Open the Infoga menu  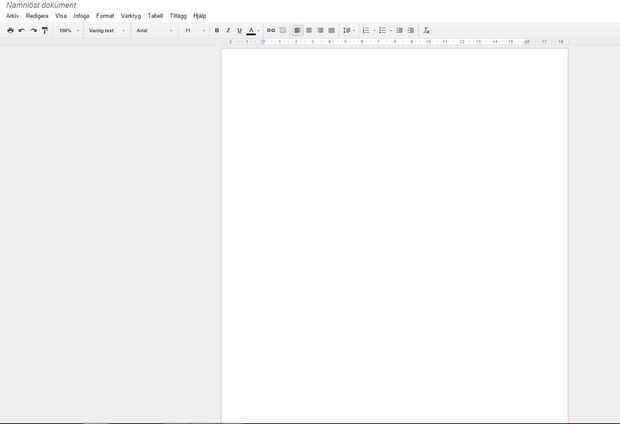pyautogui.click(x=81, y=16)
